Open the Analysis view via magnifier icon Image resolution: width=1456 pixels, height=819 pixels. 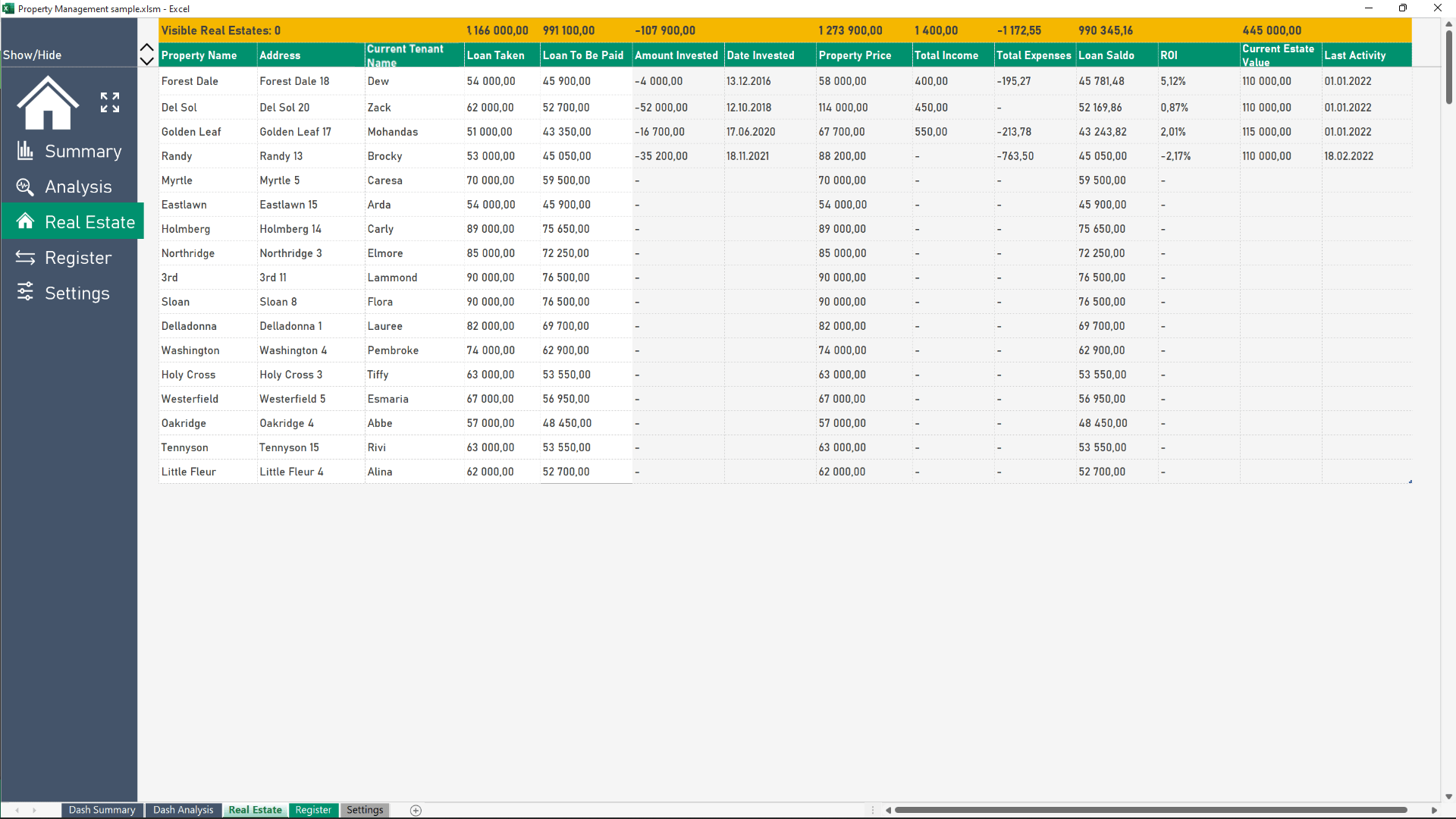tap(25, 186)
